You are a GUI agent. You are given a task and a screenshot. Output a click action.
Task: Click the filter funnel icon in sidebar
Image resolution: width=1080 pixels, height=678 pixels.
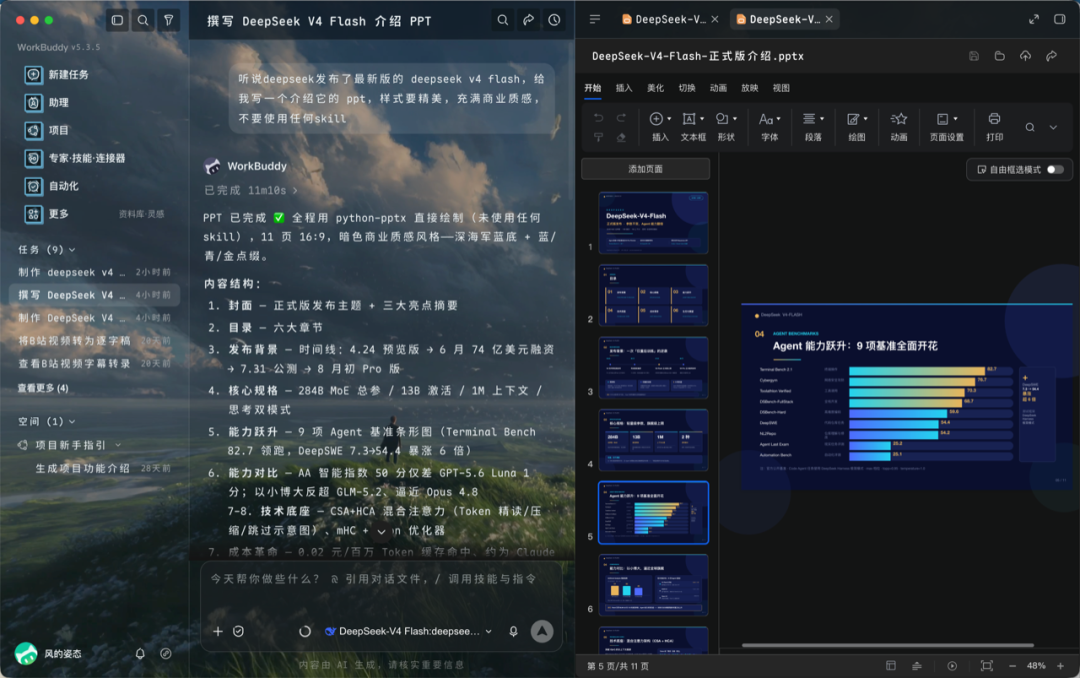pos(169,20)
